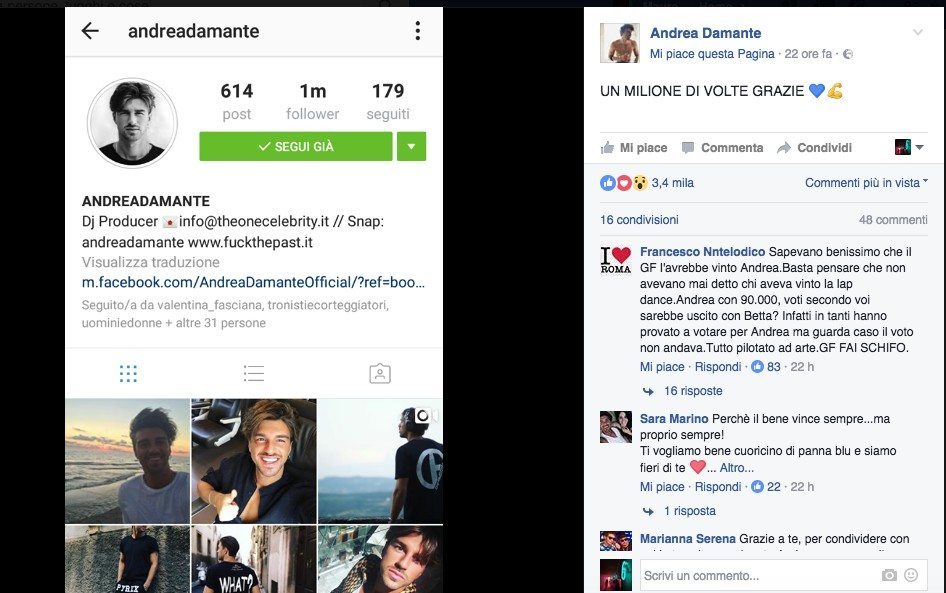Image resolution: width=946 pixels, height=593 pixels.
Task: Click the Condividi share arrow
Action: 784,148
